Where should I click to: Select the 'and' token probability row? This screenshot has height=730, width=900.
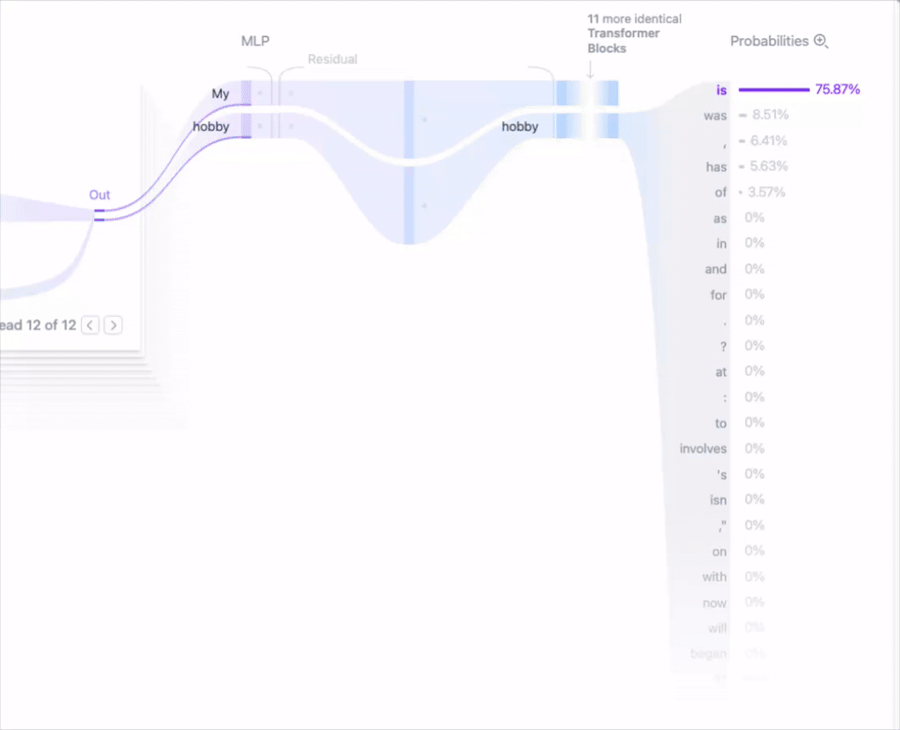click(x=735, y=269)
